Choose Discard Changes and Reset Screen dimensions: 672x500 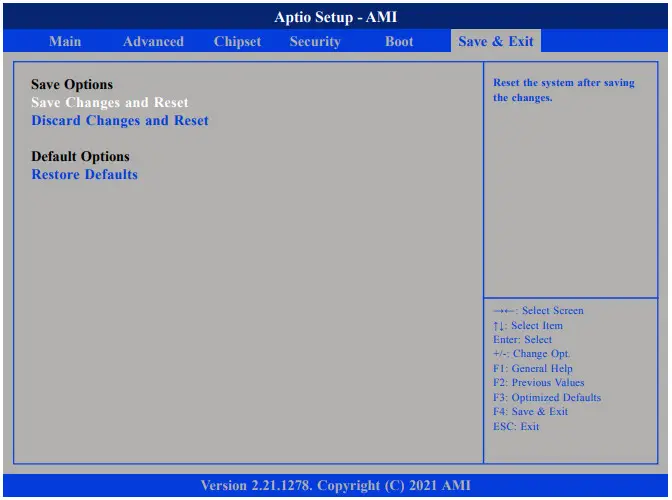[x=120, y=121]
